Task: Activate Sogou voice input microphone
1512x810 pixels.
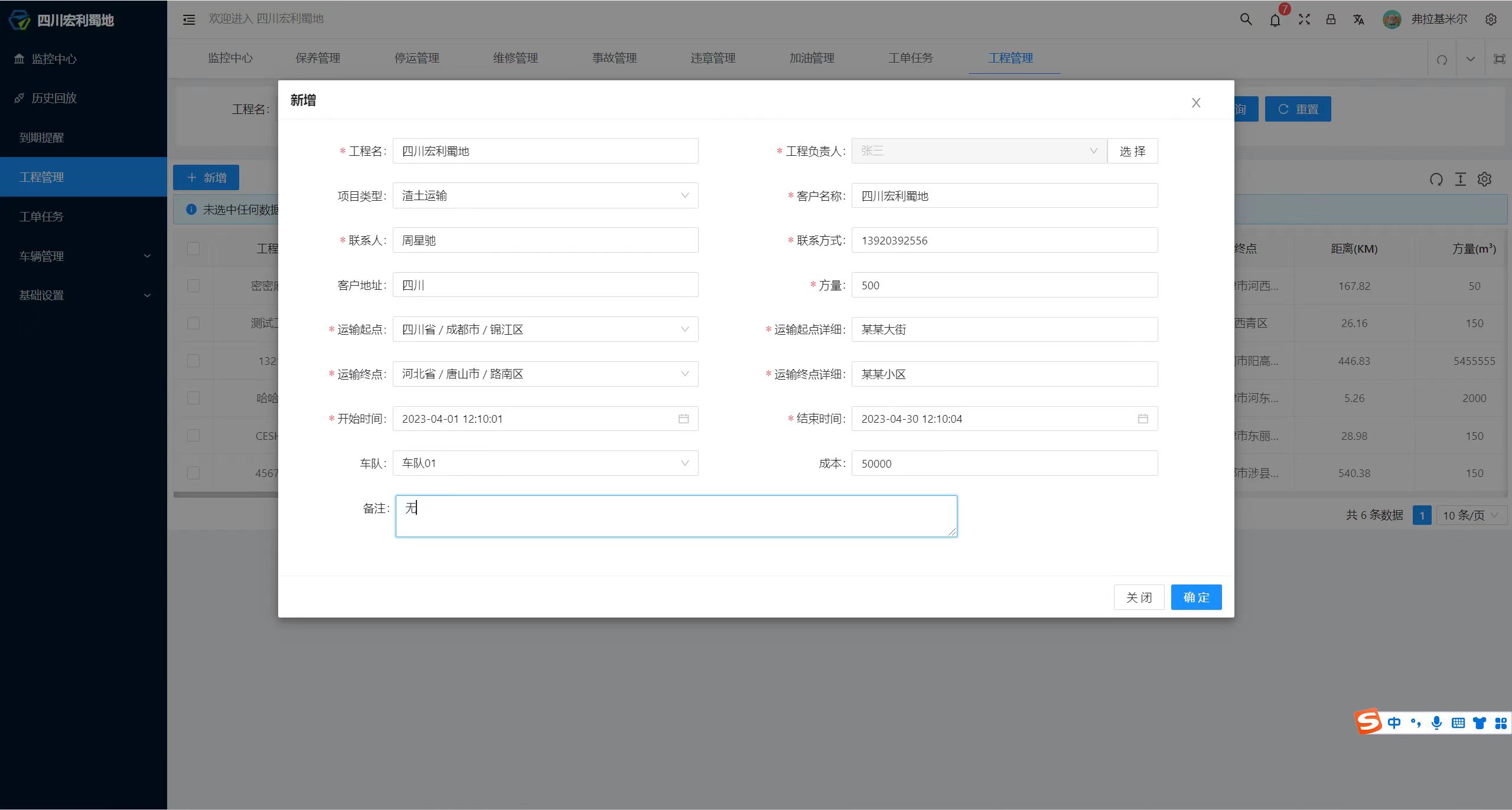Action: pos(1436,723)
